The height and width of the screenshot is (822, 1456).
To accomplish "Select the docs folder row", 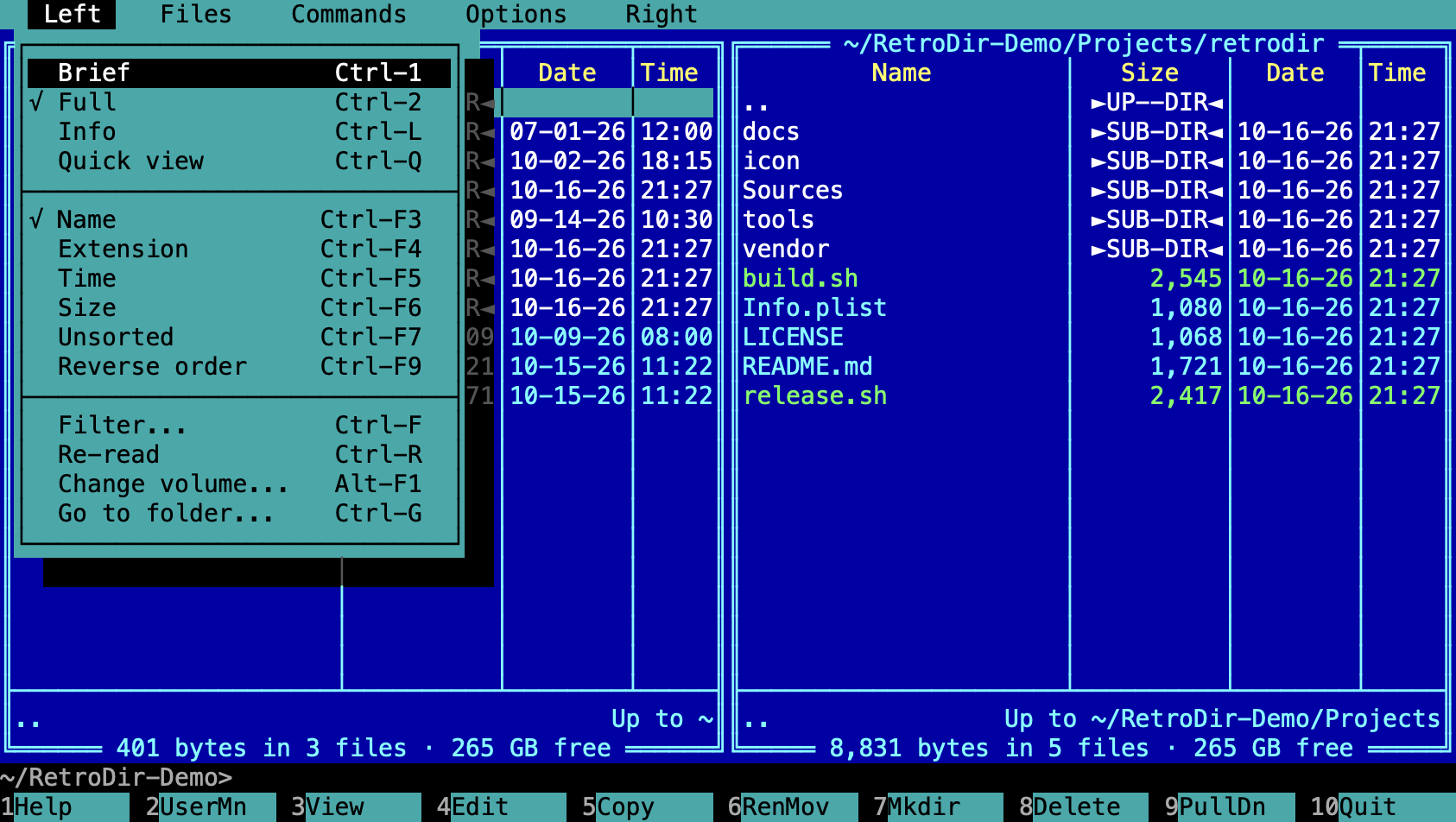I will tap(1092, 132).
